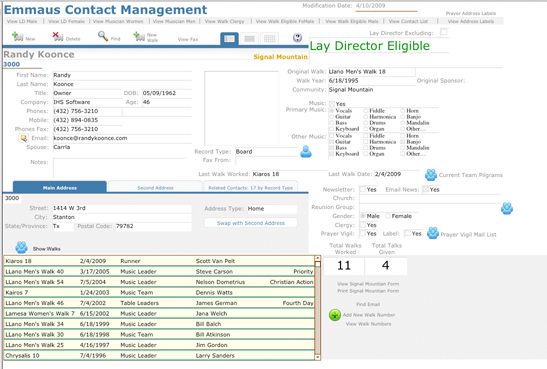Click the First Name field

(x=122, y=75)
